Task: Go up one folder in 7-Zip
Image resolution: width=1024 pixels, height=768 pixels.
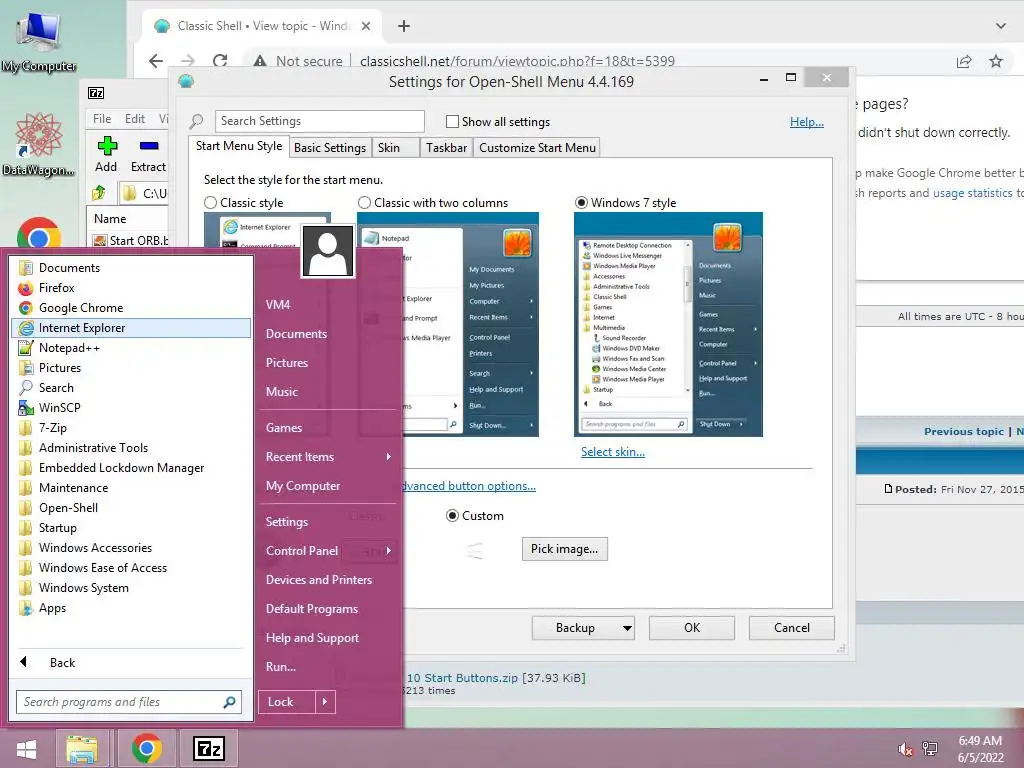Action: (99, 193)
